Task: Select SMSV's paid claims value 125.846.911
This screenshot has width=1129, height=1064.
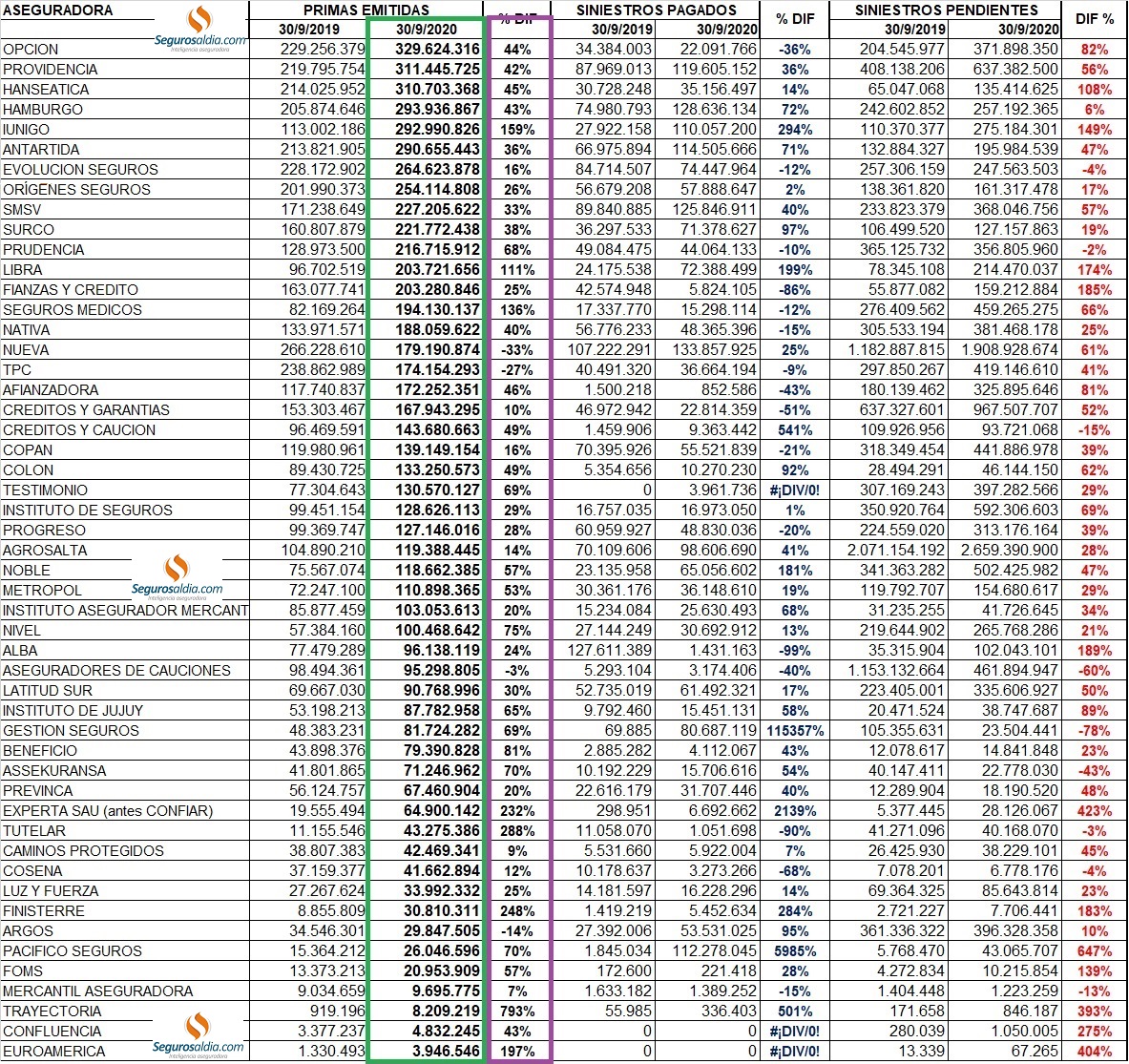Action: (714, 210)
